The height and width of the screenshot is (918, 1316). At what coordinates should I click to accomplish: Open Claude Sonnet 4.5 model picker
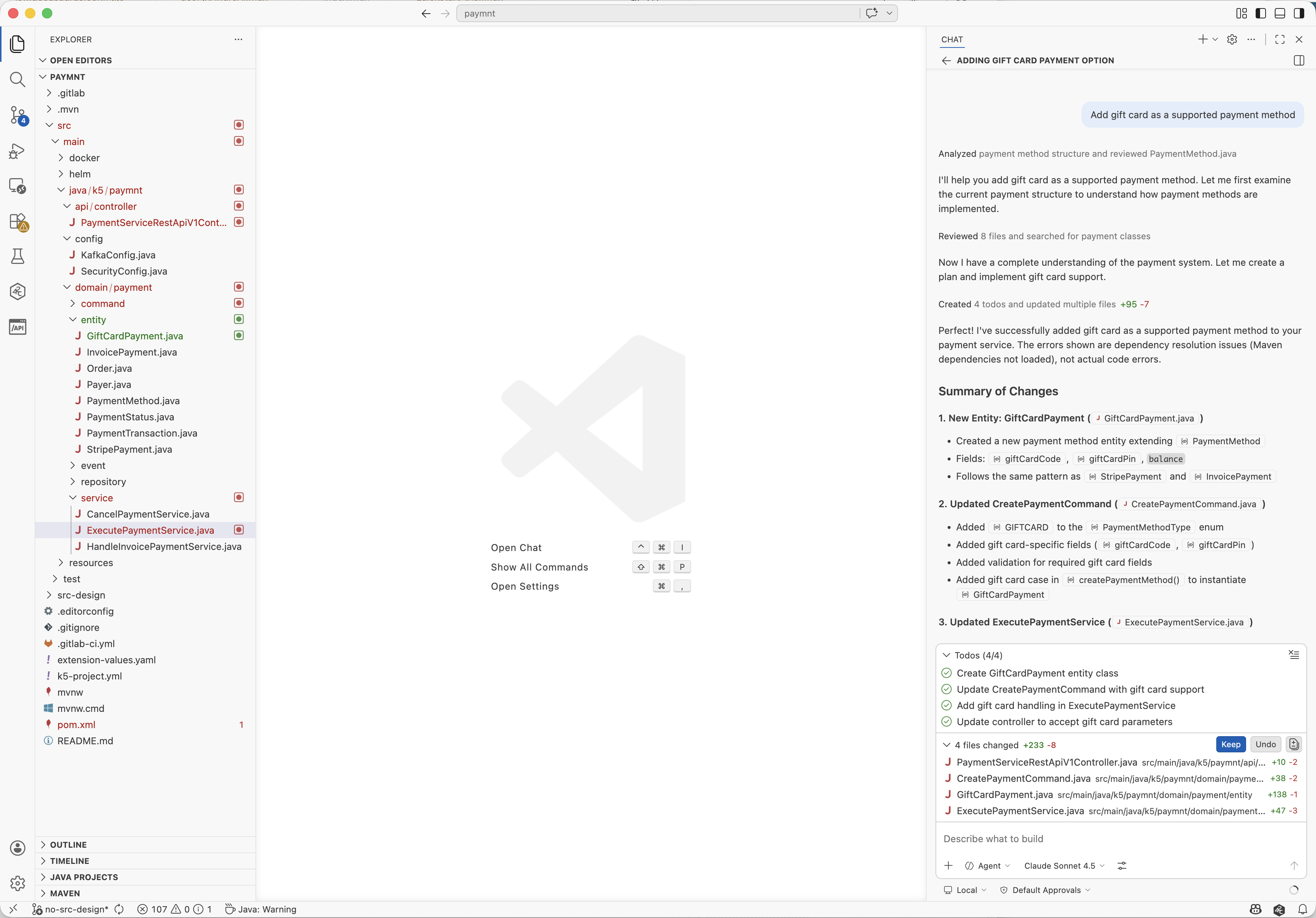(x=1064, y=865)
